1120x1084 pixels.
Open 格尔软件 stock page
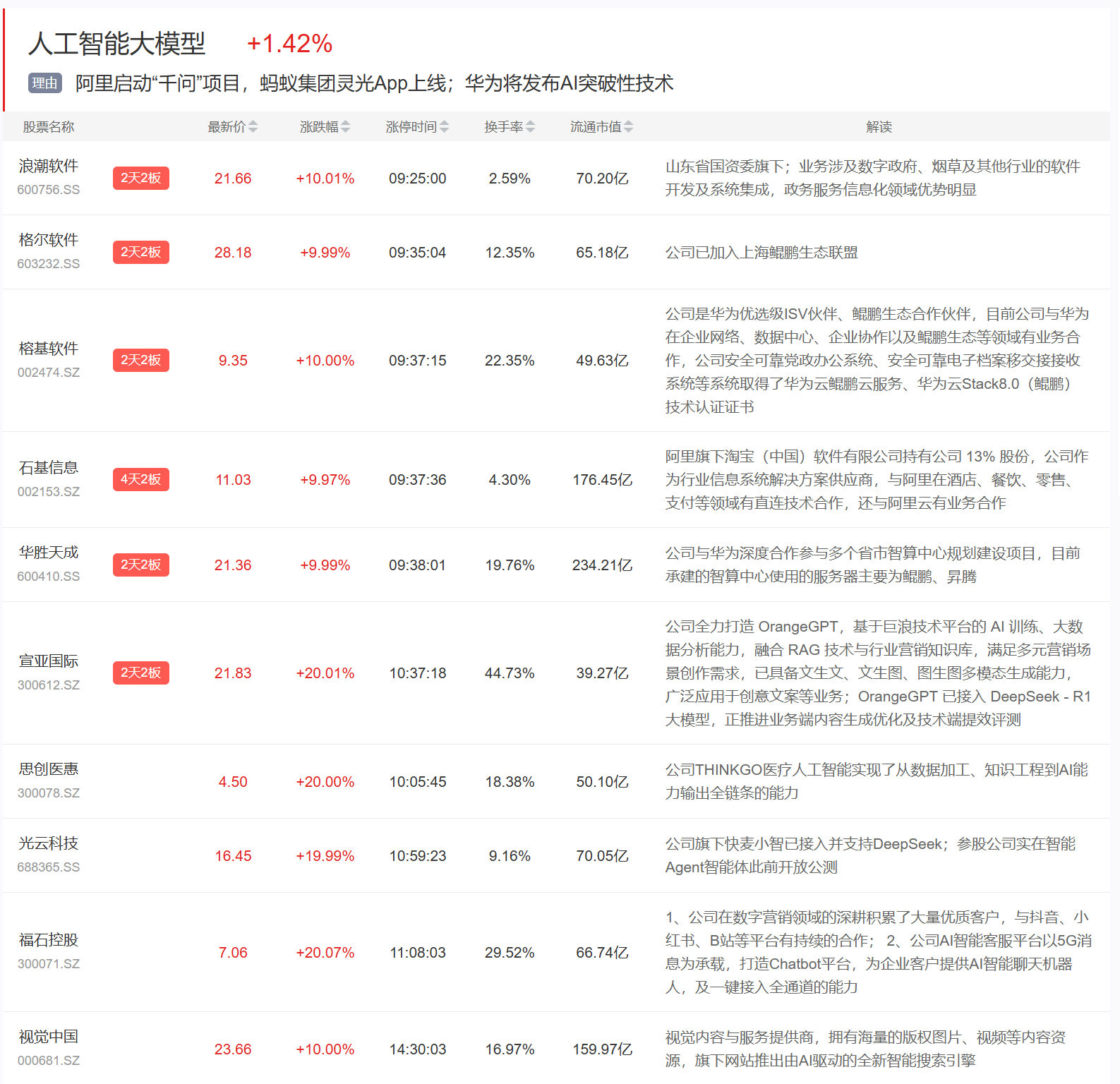click(x=49, y=241)
